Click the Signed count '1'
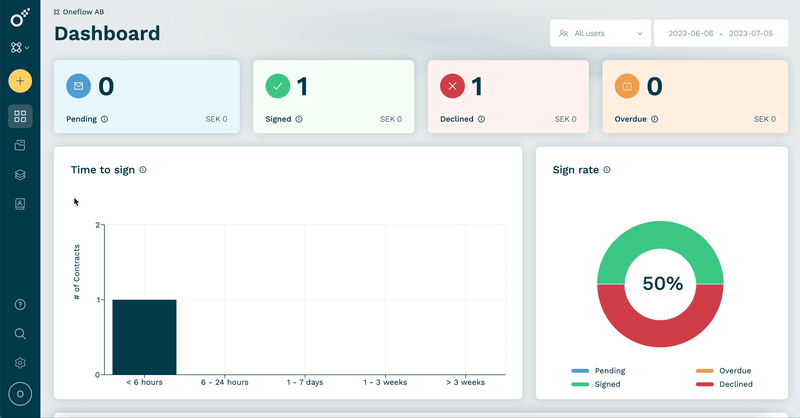The width and height of the screenshot is (800, 418). (x=302, y=86)
